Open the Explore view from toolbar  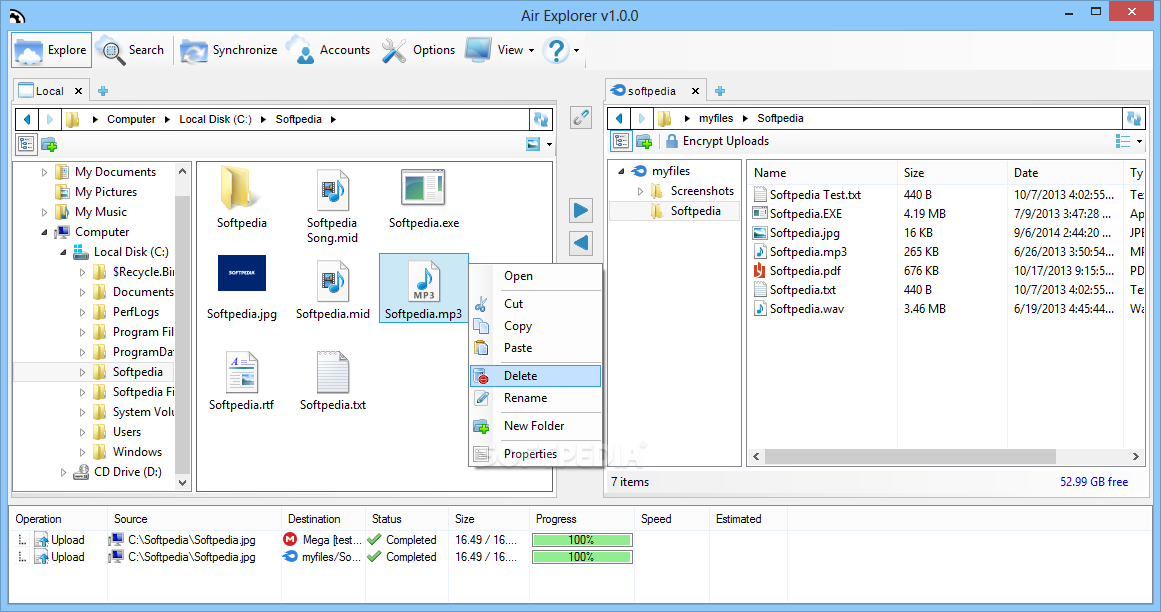click(52, 50)
